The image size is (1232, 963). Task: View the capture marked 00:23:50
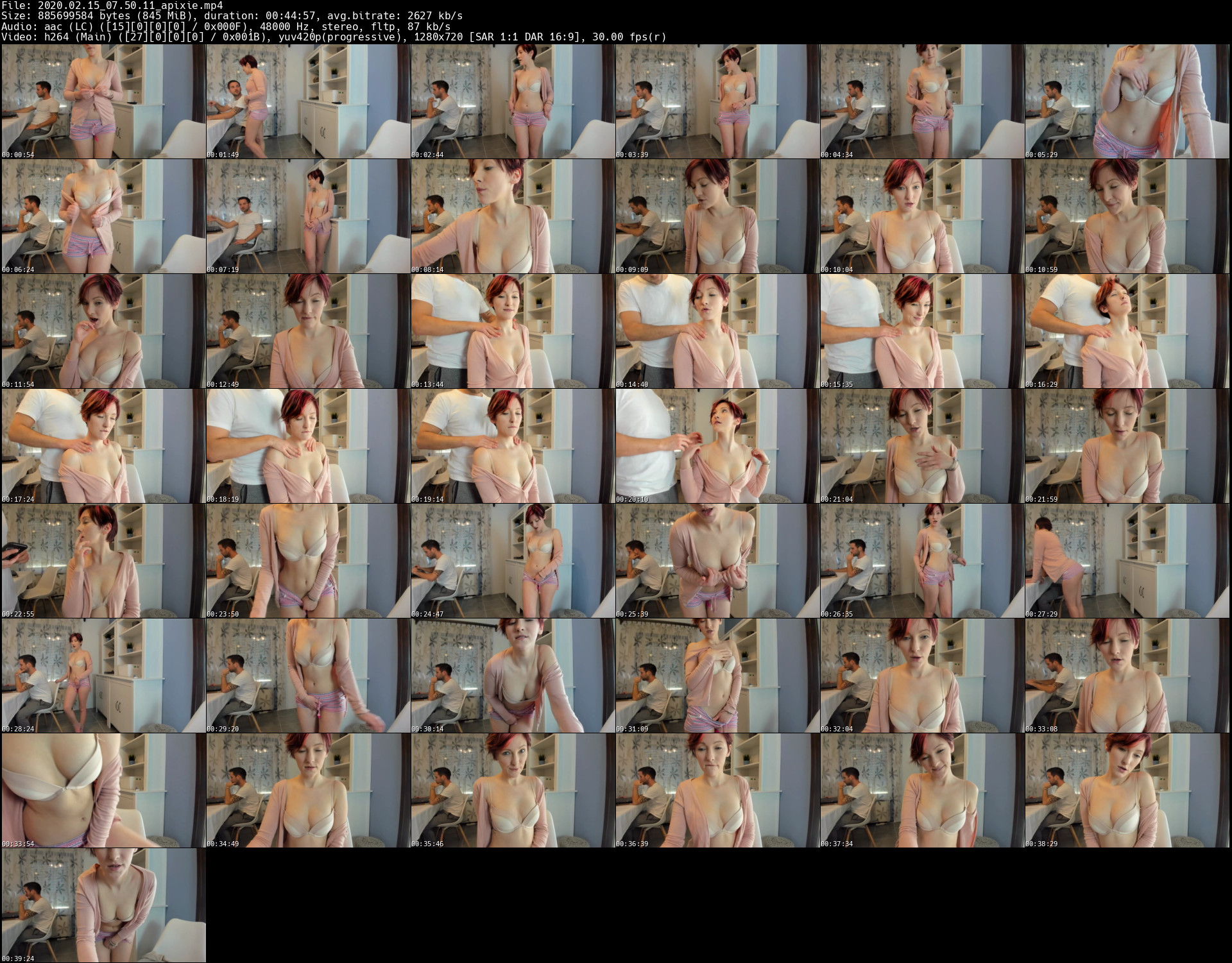(308, 561)
